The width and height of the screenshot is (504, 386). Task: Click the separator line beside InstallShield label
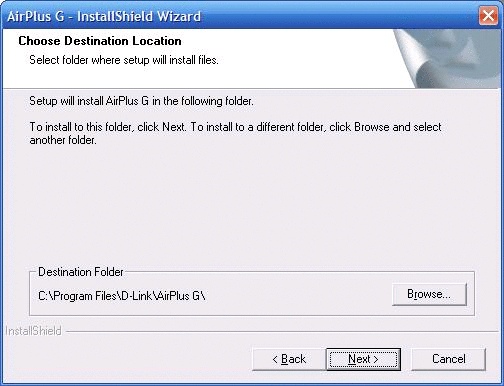283,332
